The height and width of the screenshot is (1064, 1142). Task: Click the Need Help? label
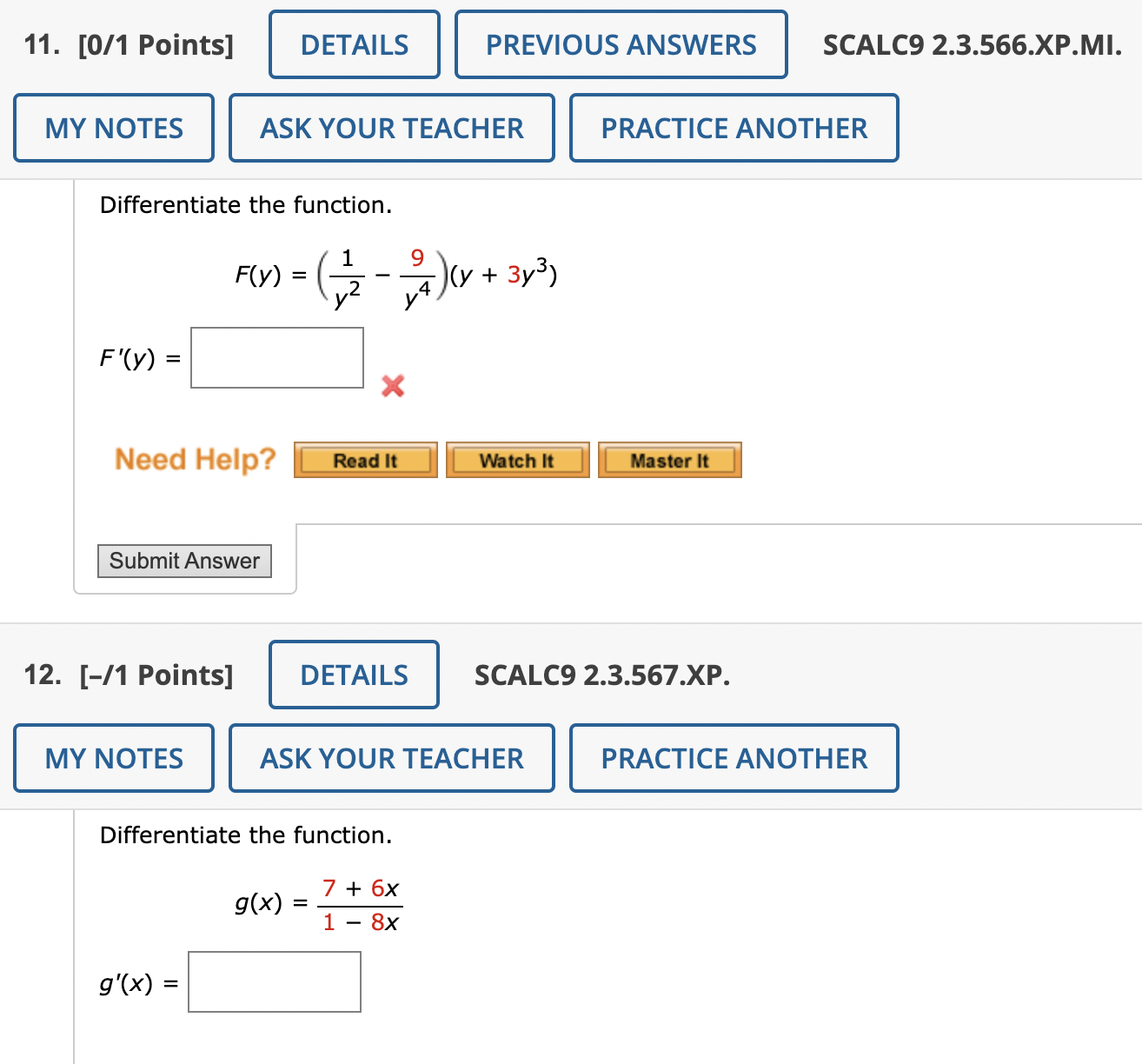(x=195, y=459)
